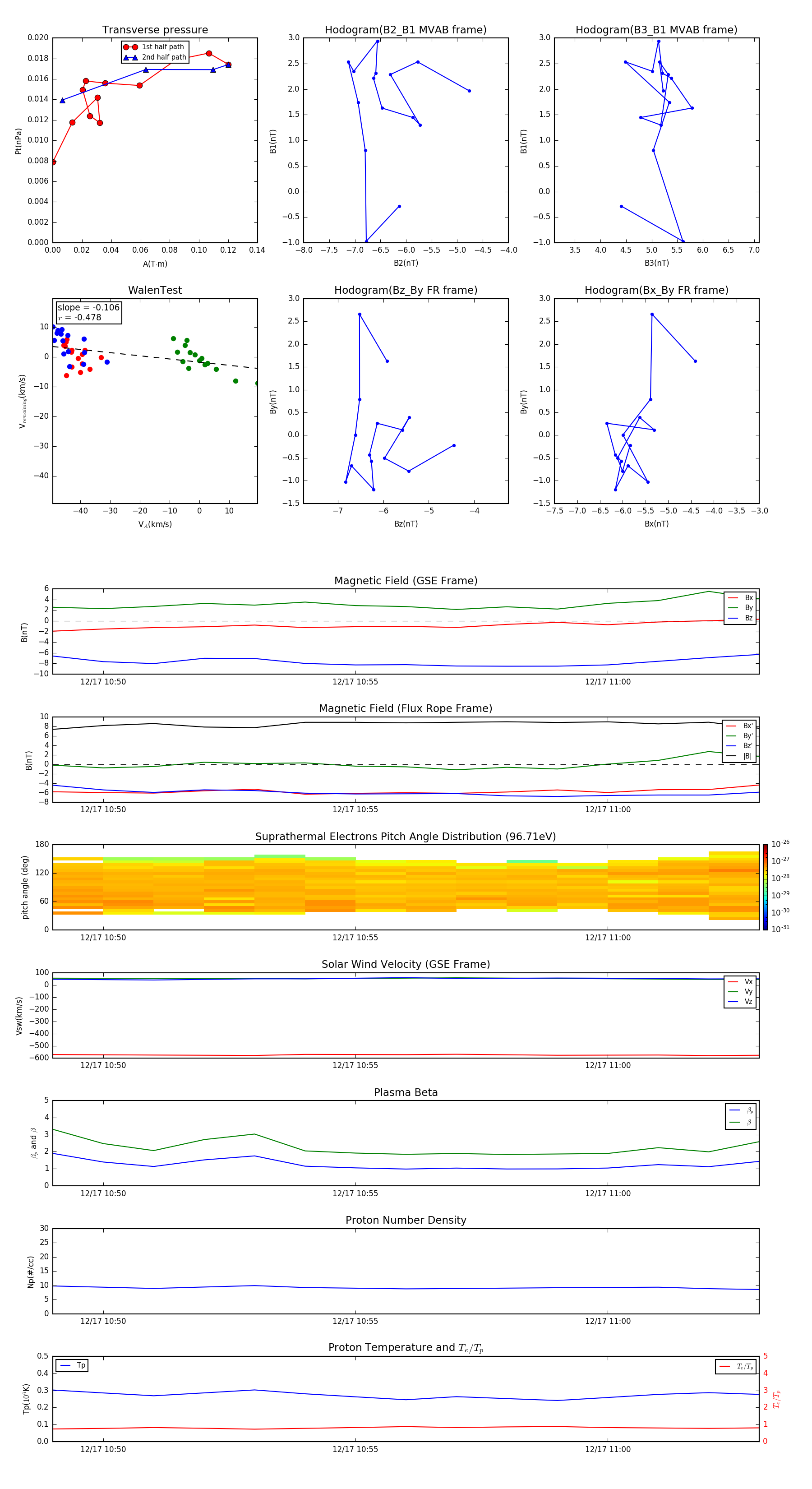Image resolution: width=812 pixels, height=1489 pixels.
Task: Click the "V_remaining(km/s)" y-axis label
Action: (x=22, y=401)
